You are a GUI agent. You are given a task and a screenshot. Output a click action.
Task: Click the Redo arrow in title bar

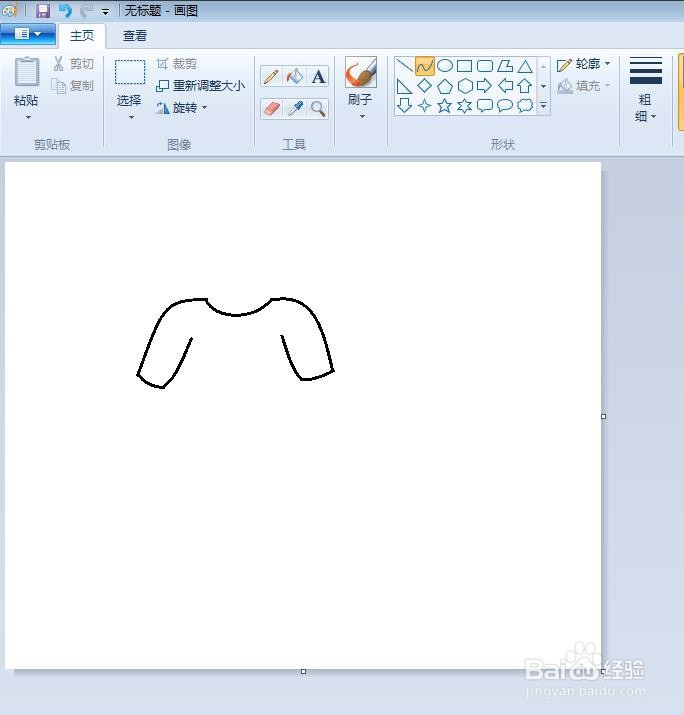pyautogui.click(x=86, y=10)
